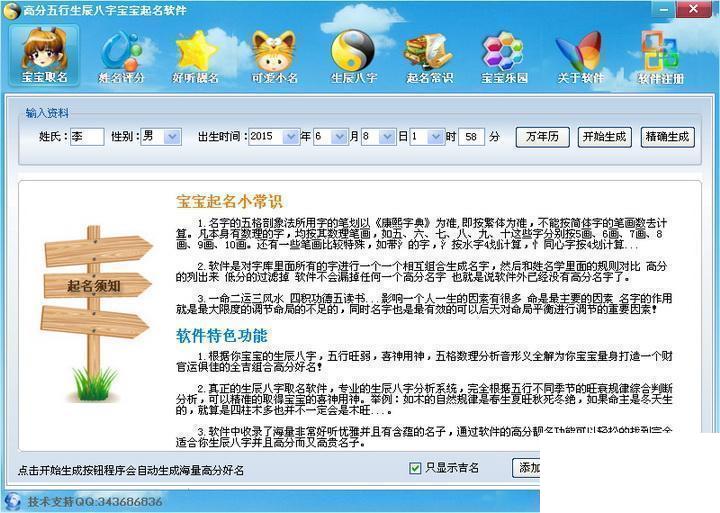The image size is (720, 513).
Task: Click the 输入资料 group label
Action: click(47, 113)
